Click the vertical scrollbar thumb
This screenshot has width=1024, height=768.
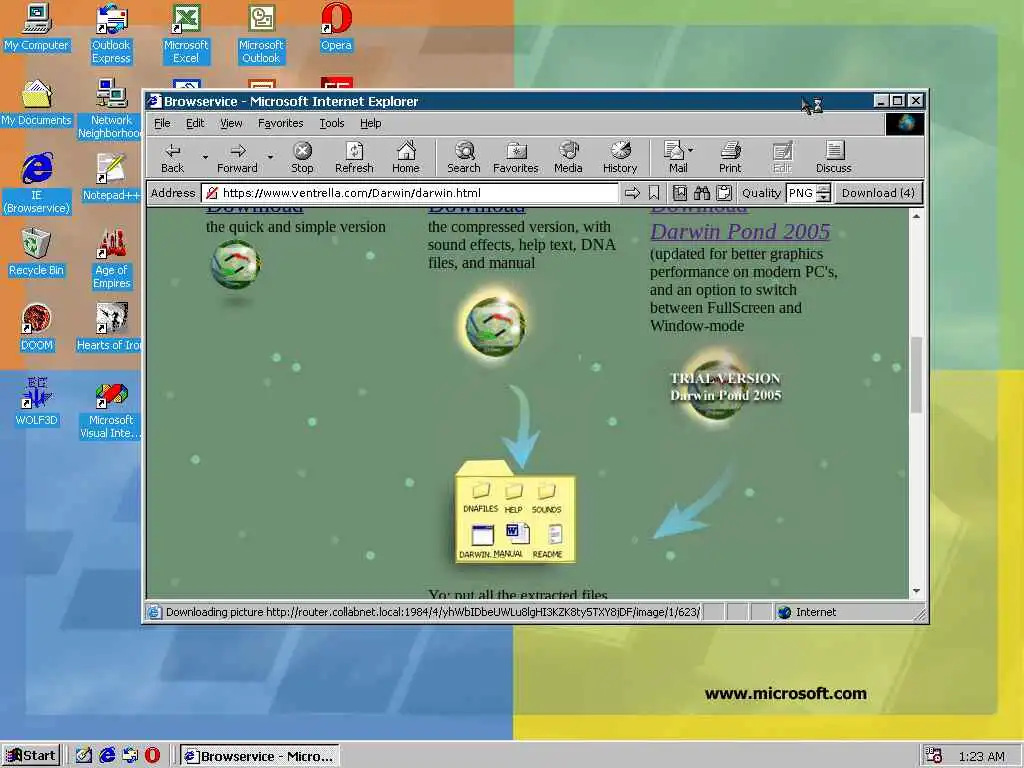click(916, 375)
